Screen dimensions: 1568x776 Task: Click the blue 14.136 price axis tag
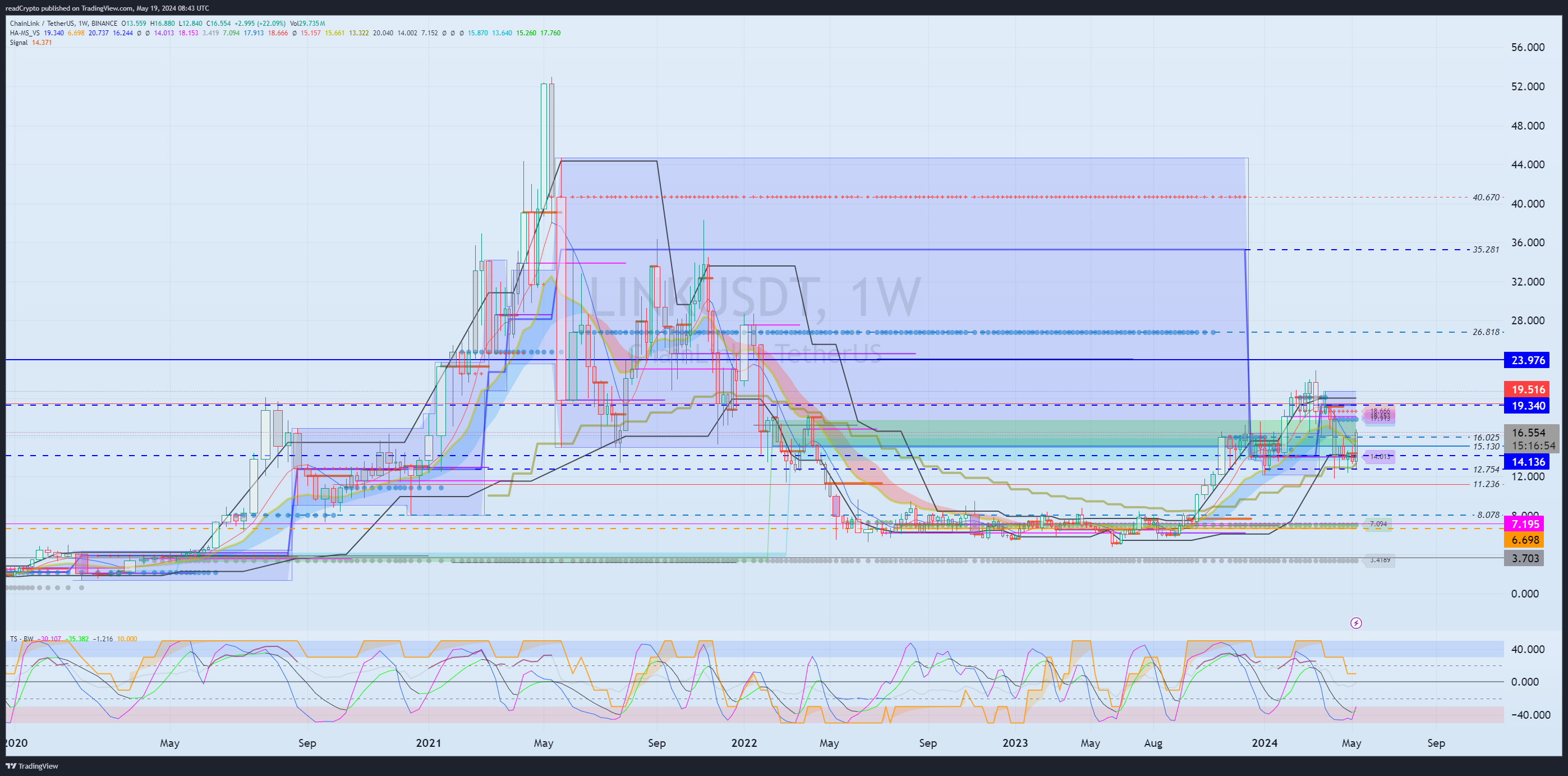(1528, 462)
